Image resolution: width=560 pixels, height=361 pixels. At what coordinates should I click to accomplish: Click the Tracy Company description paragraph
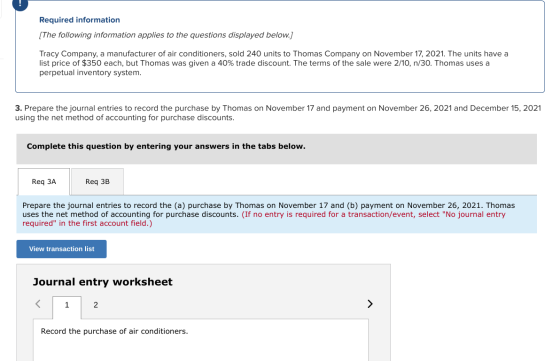pos(274,63)
